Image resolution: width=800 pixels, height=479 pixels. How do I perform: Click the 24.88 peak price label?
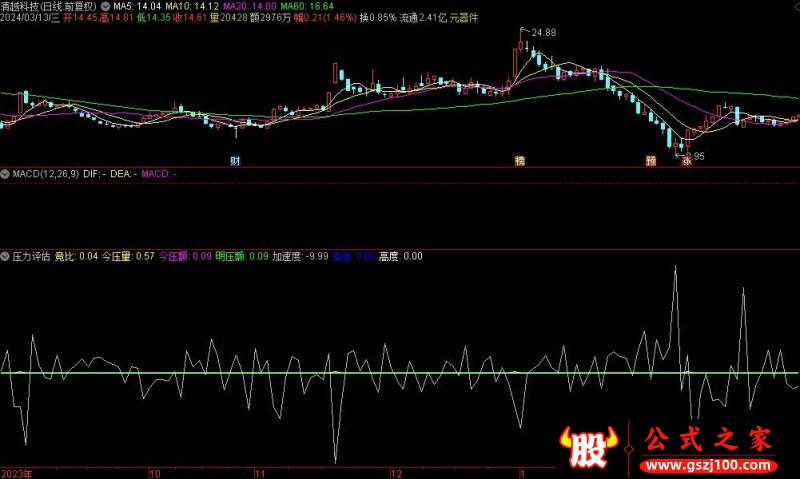[543, 33]
